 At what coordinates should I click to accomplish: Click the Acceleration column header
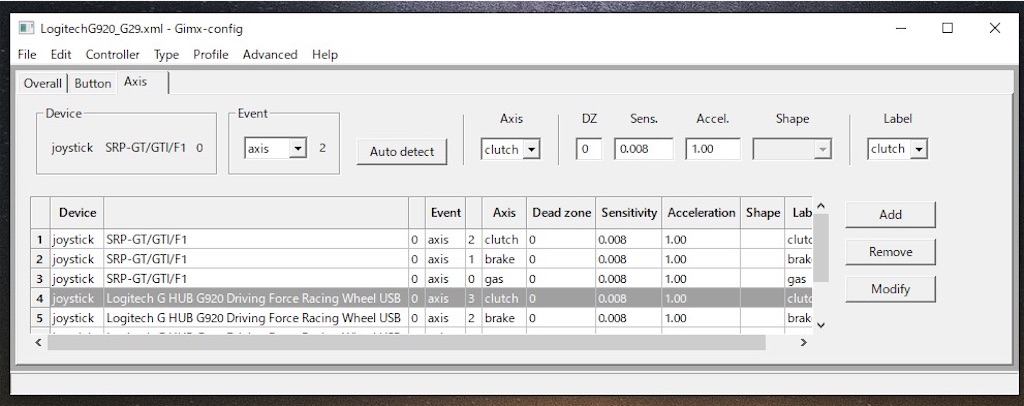701,213
